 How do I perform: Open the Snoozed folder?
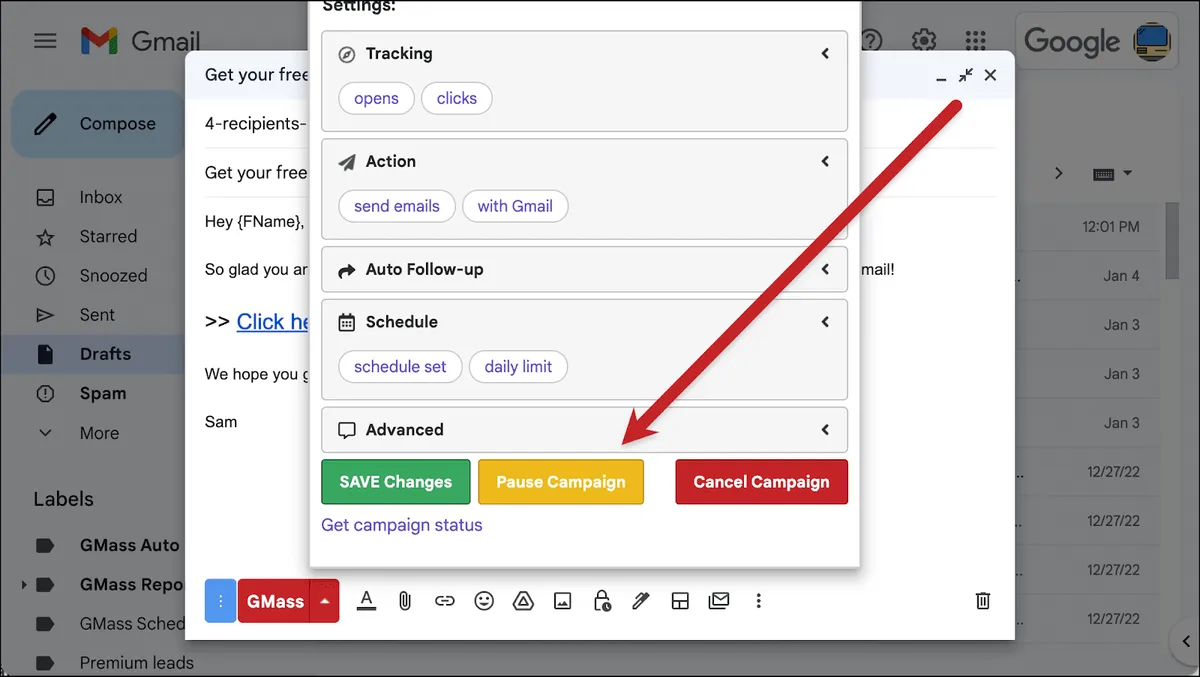pyautogui.click(x=113, y=275)
